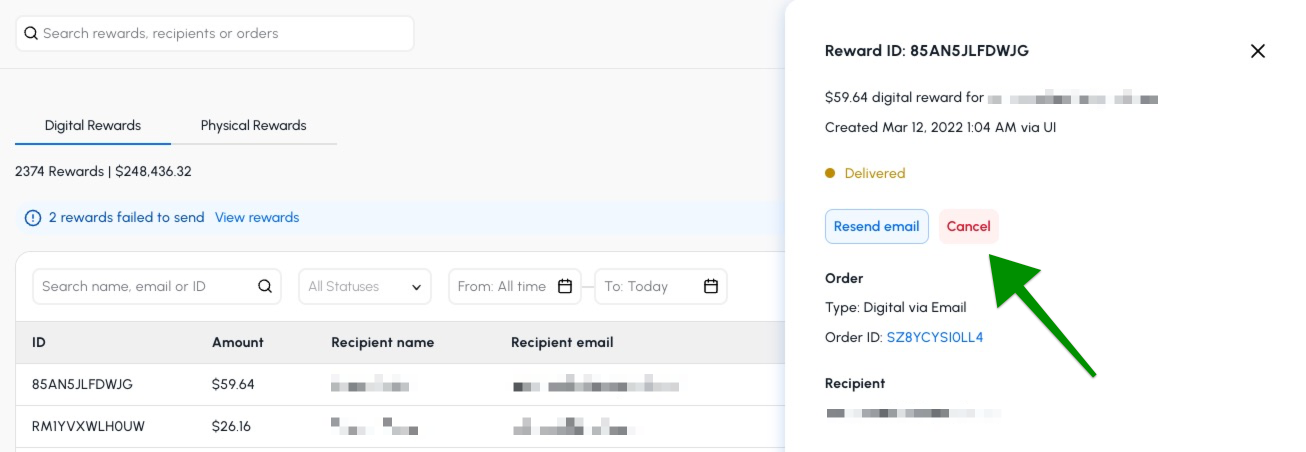Open the From date calendar icon
The image size is (1306, 452).
coord(565,287)
